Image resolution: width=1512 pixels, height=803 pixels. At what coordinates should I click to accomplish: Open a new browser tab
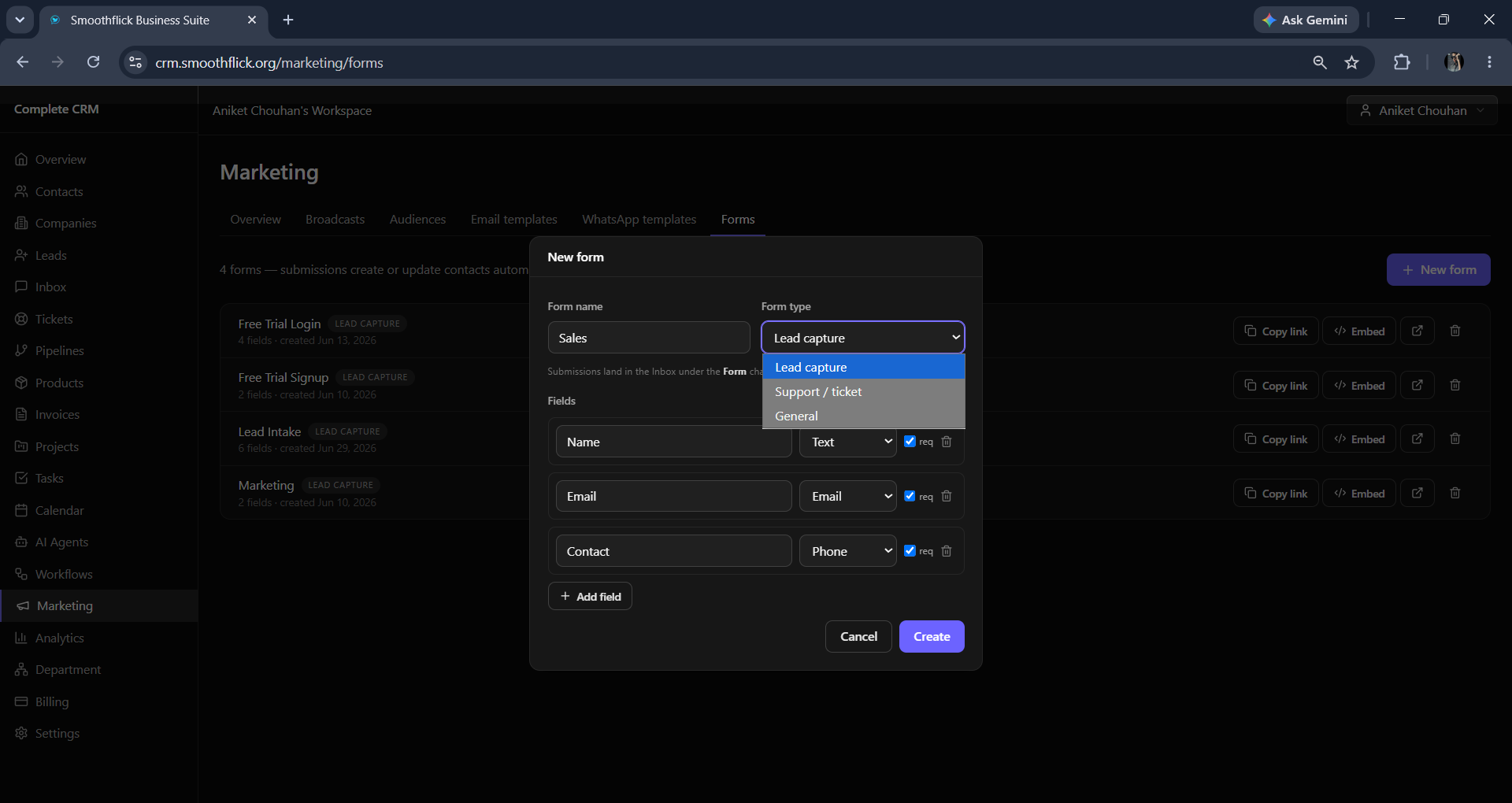pyautogui.click(x=288, y=20)
